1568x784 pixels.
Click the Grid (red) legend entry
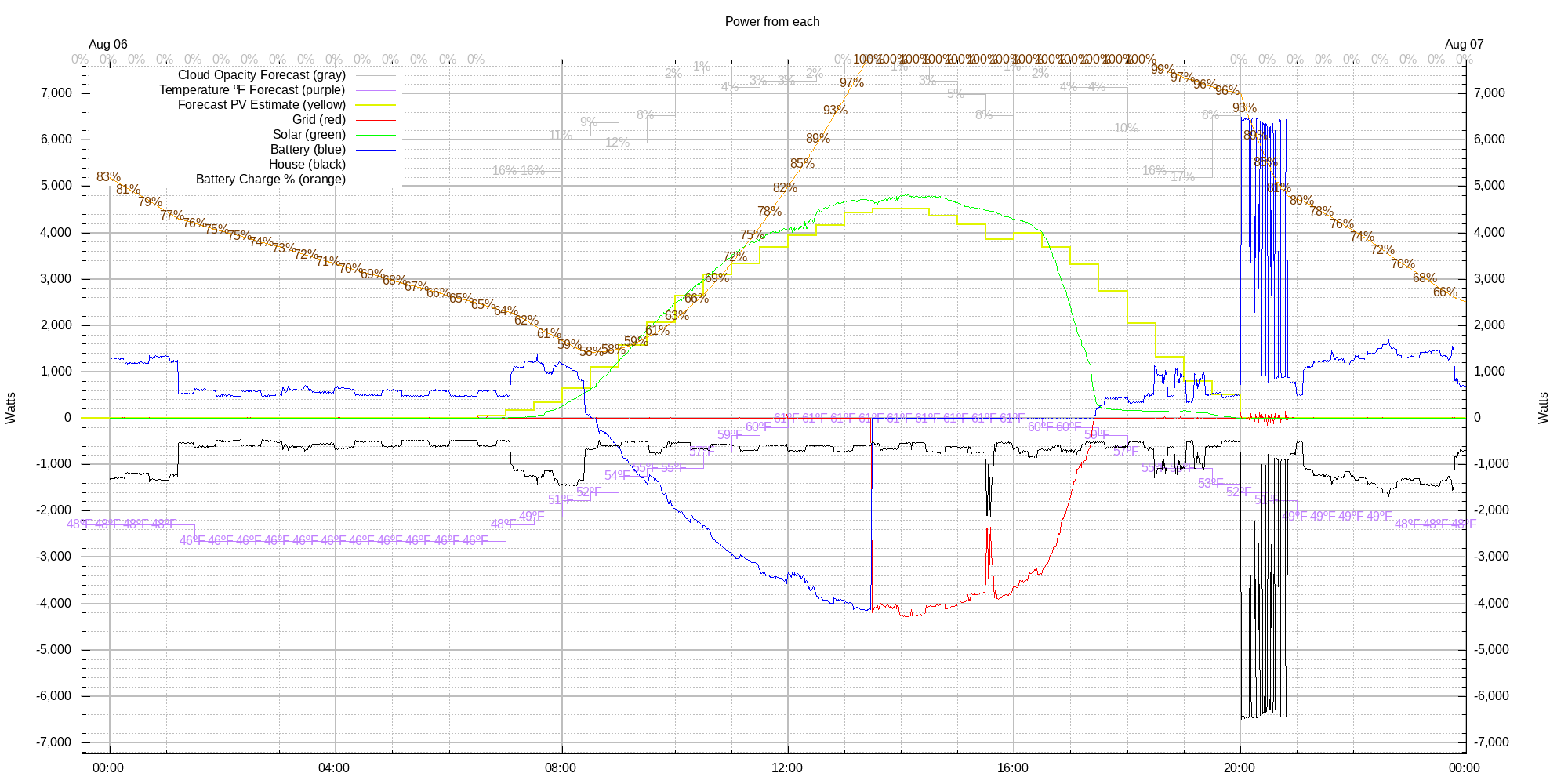318,120
